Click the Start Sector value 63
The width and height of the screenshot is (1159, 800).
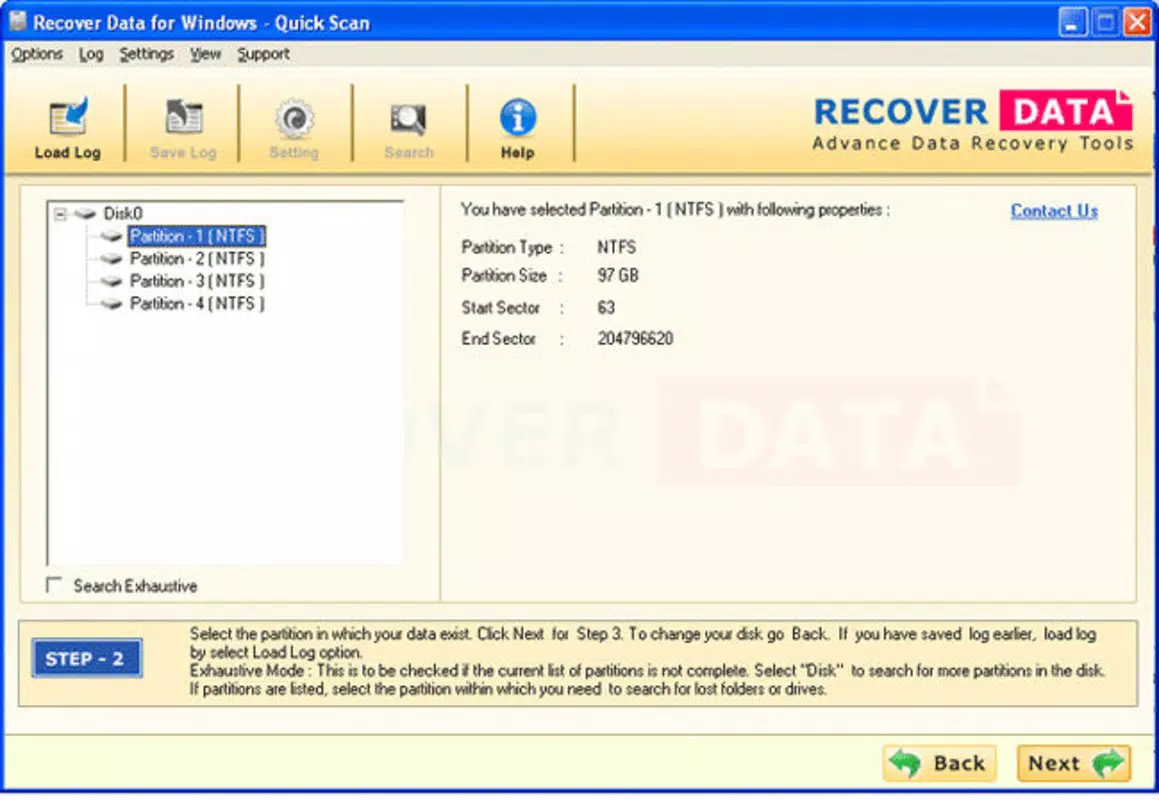pos(606,308)
